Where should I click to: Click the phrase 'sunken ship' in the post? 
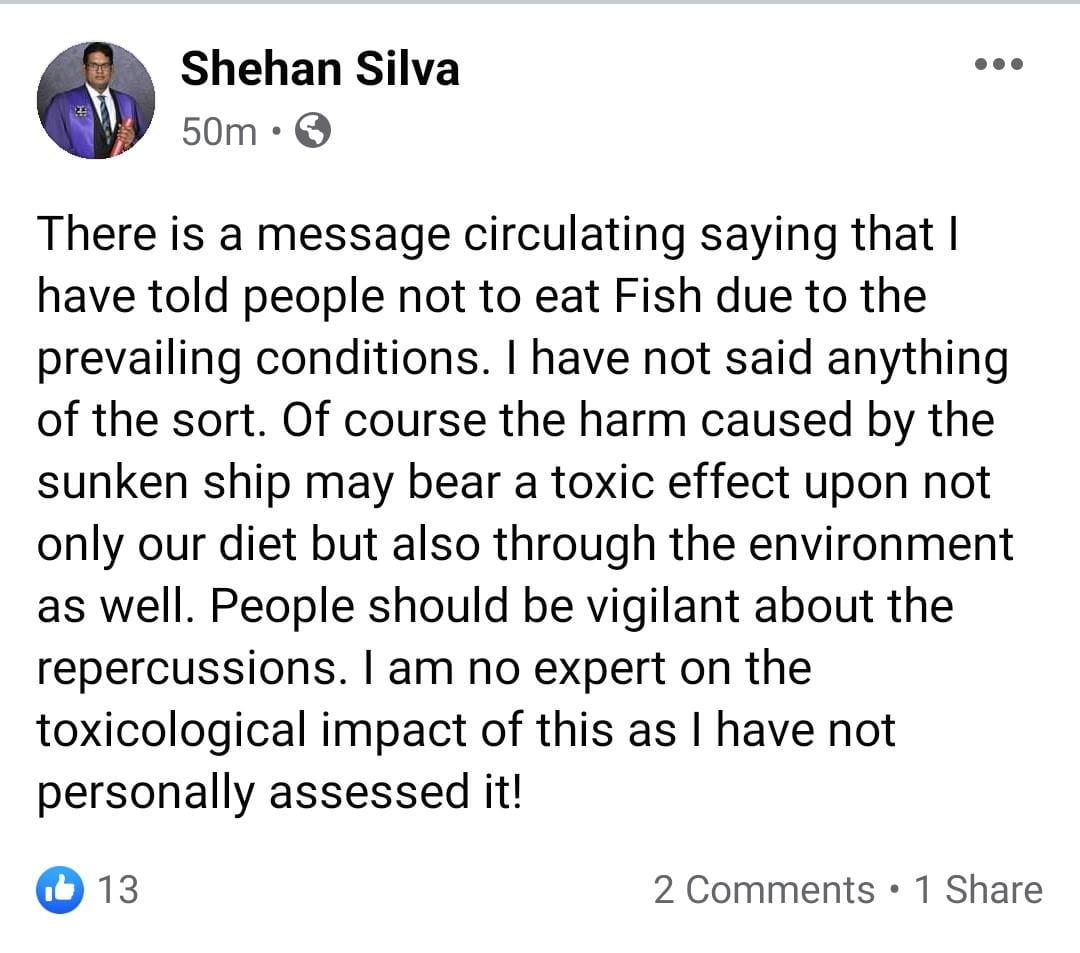click(164, 483)
